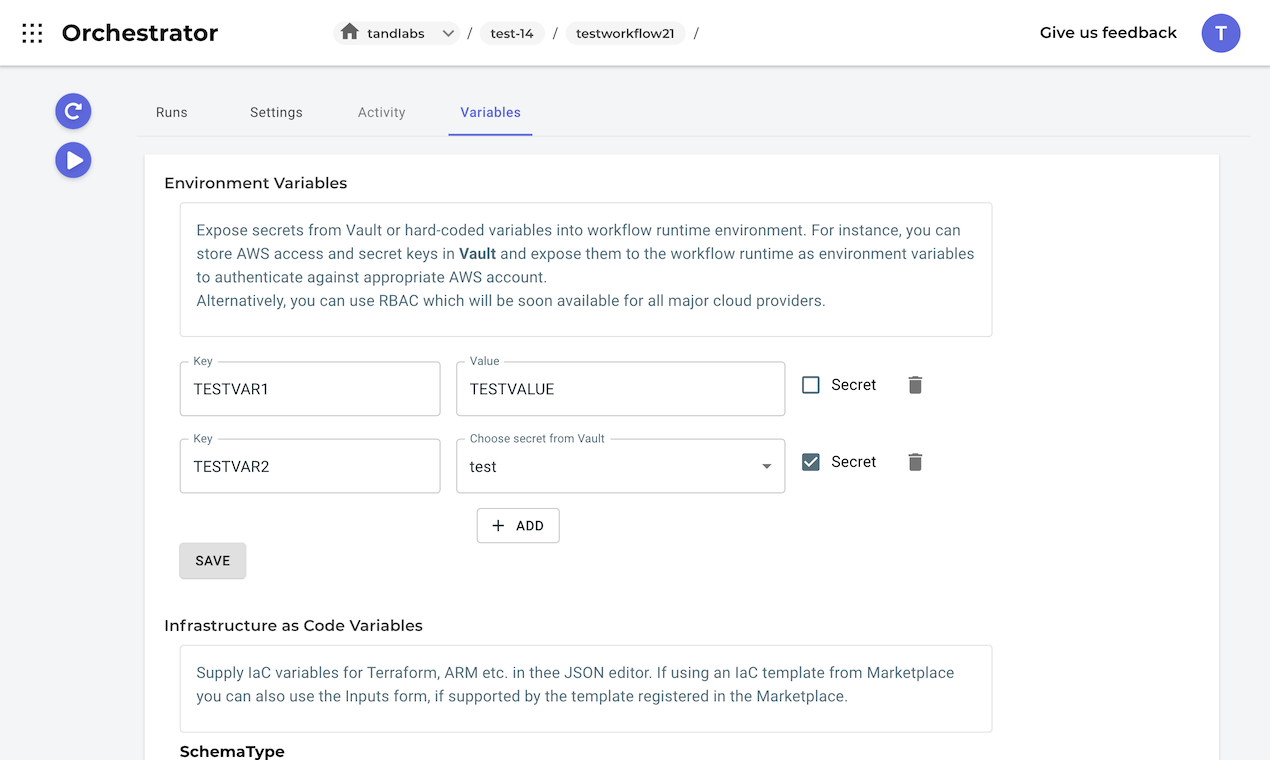Delete the TESTVAR1 variable row
This screenshot has height=760, width=1270.
point(915,385)
